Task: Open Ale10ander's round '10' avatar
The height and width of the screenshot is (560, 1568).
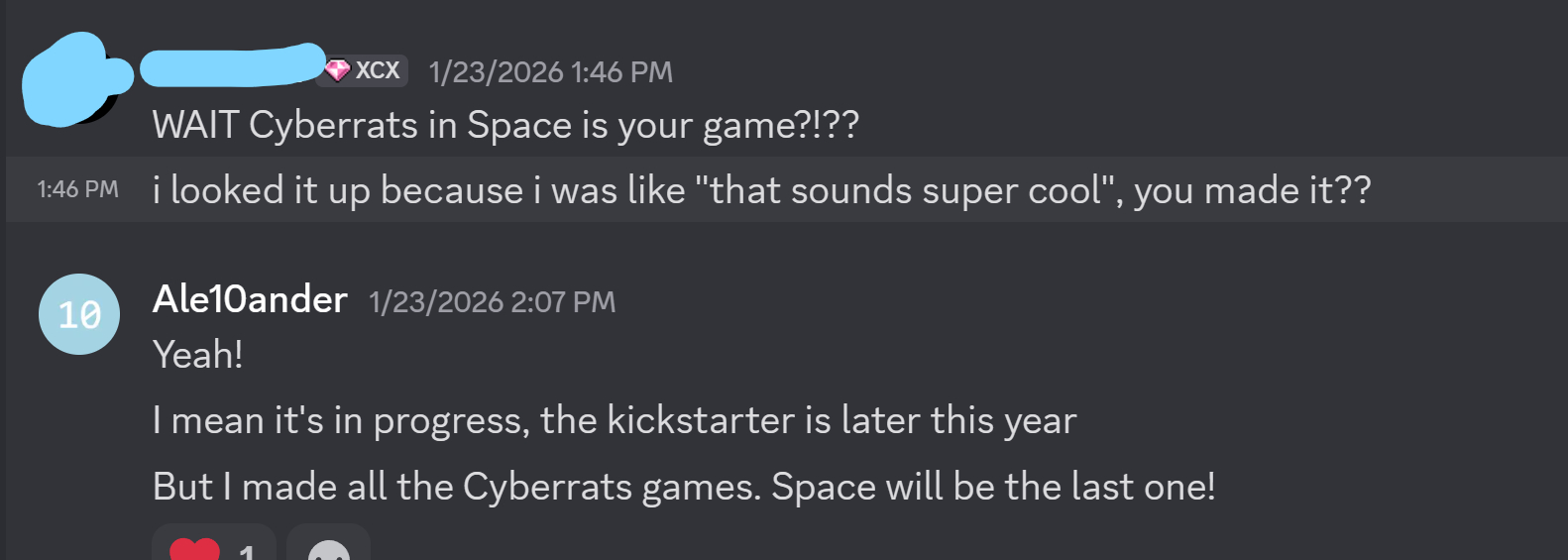Action: coord(79,314)
